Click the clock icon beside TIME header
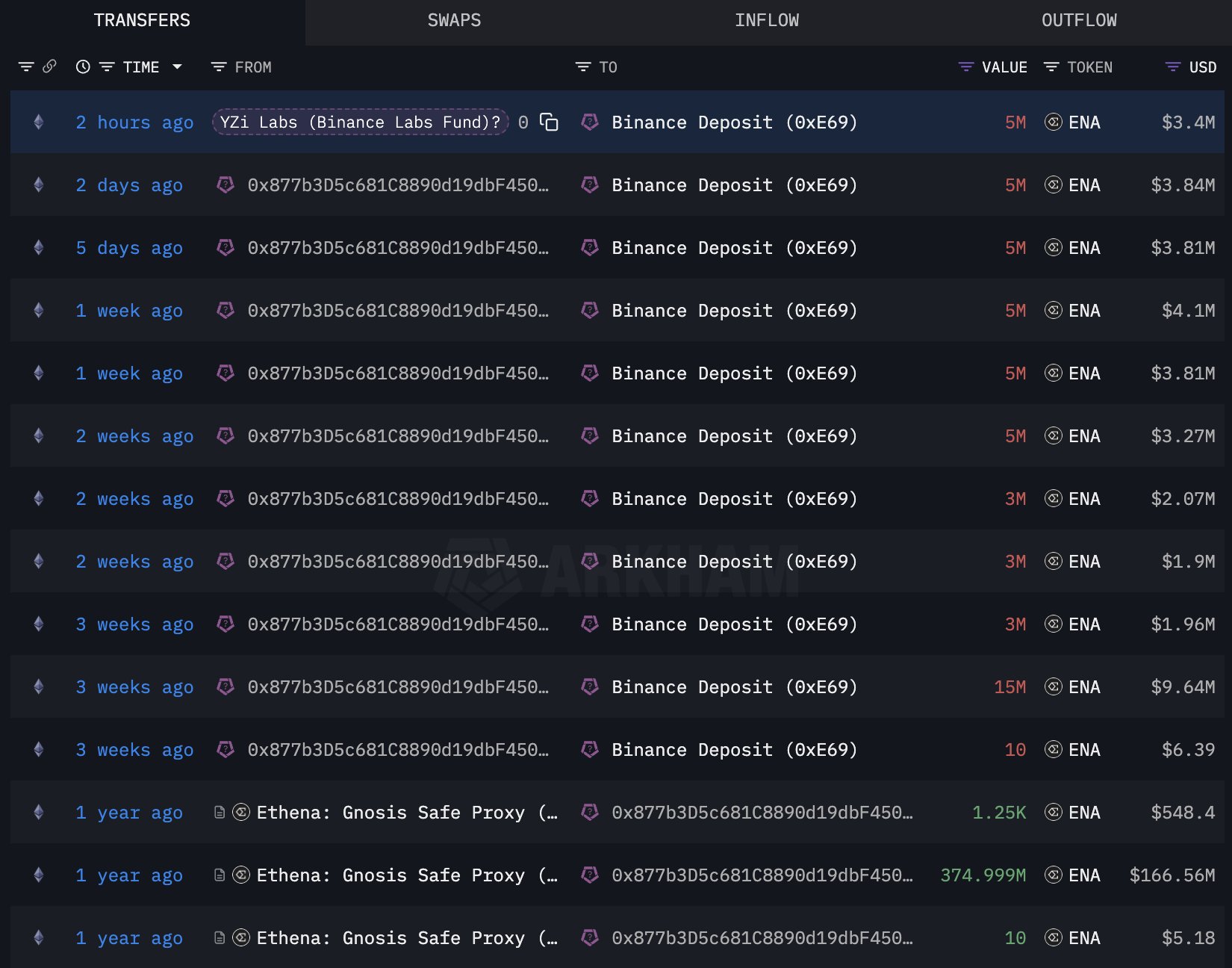1232x968 pixels. point(83,67)
